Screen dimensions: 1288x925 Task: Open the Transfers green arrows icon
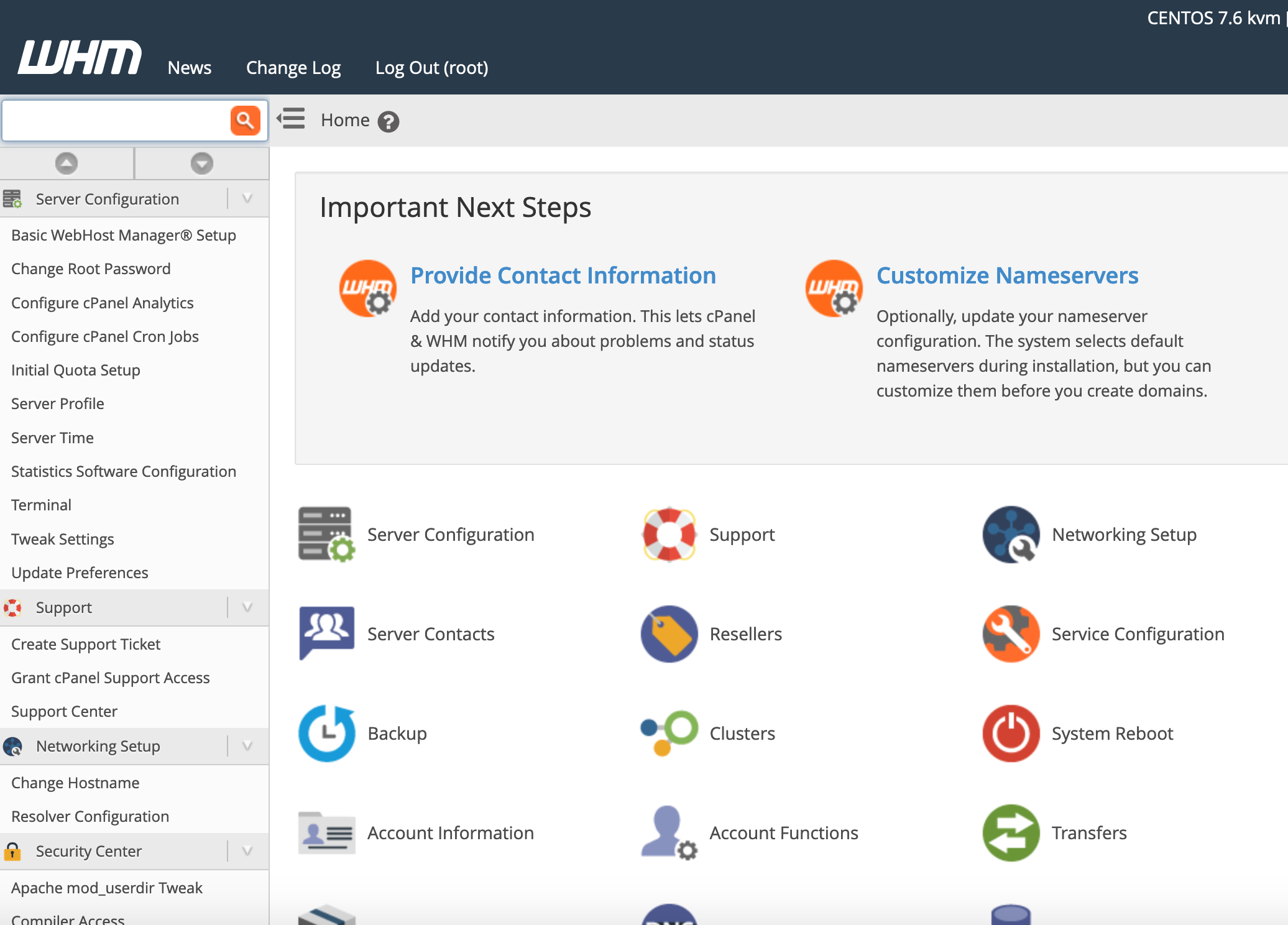click(x=1011, y=833)
